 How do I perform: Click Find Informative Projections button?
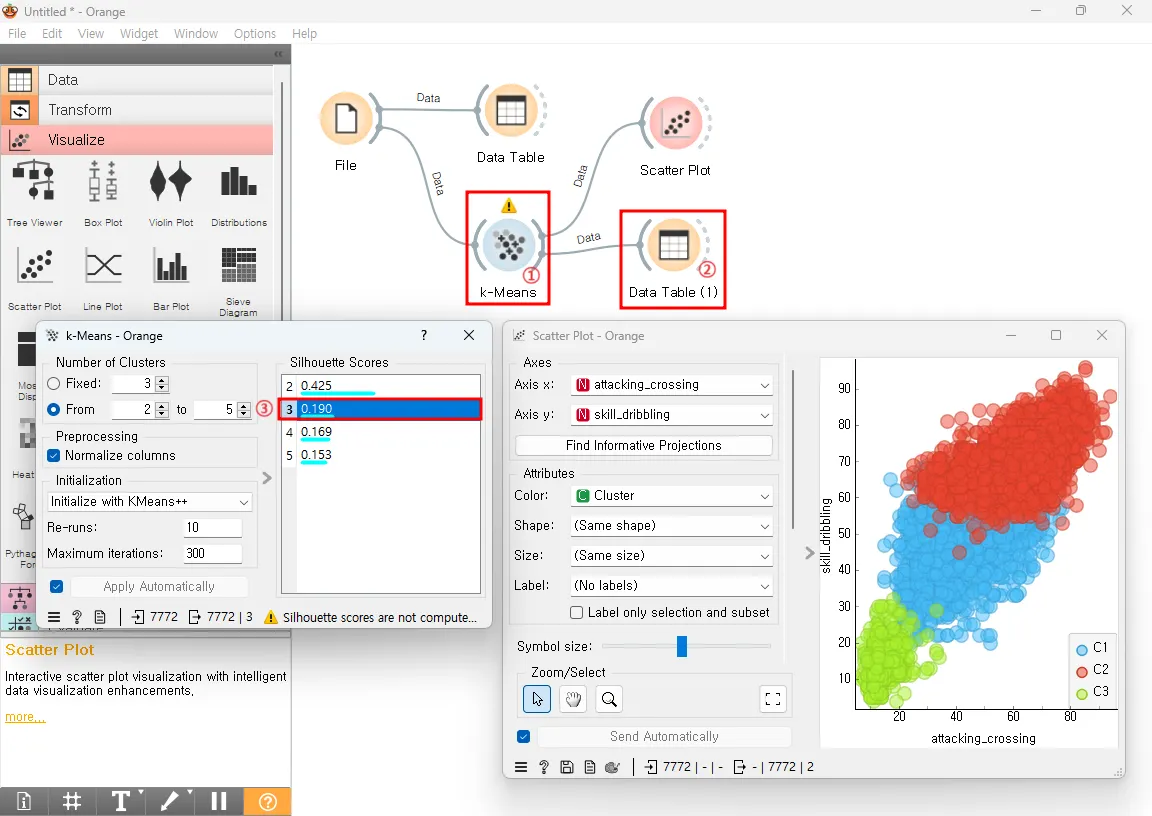(x=644, y=446)
